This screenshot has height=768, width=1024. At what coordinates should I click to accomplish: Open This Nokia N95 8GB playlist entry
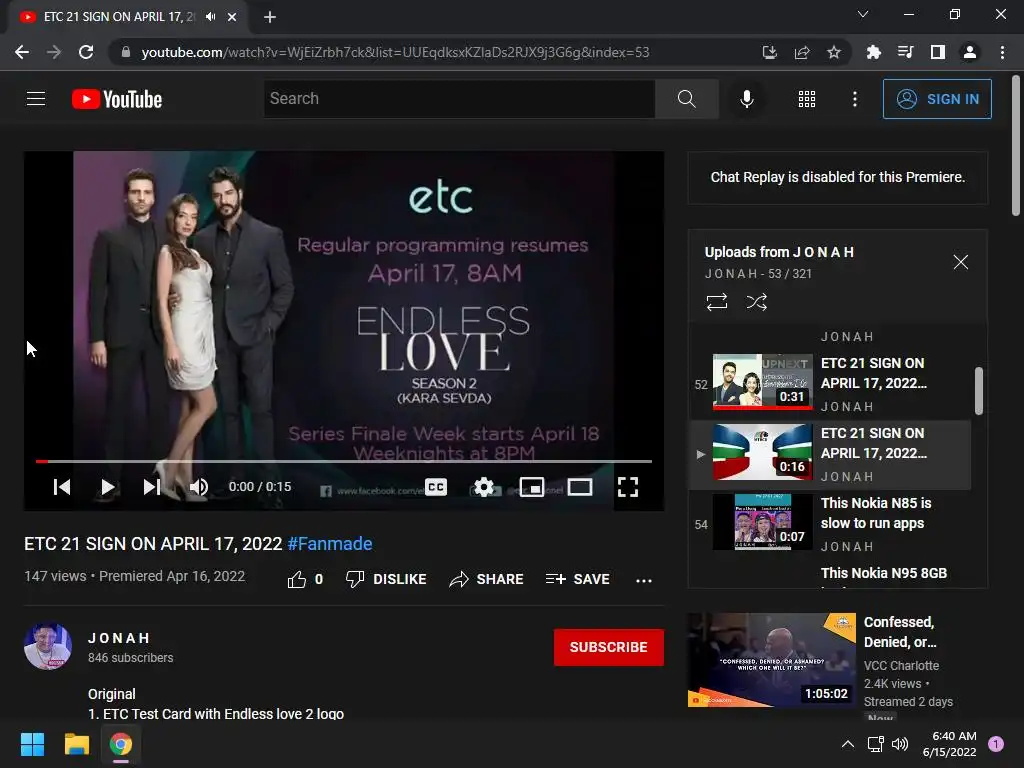pyautogui.click(x=884, y=573)
